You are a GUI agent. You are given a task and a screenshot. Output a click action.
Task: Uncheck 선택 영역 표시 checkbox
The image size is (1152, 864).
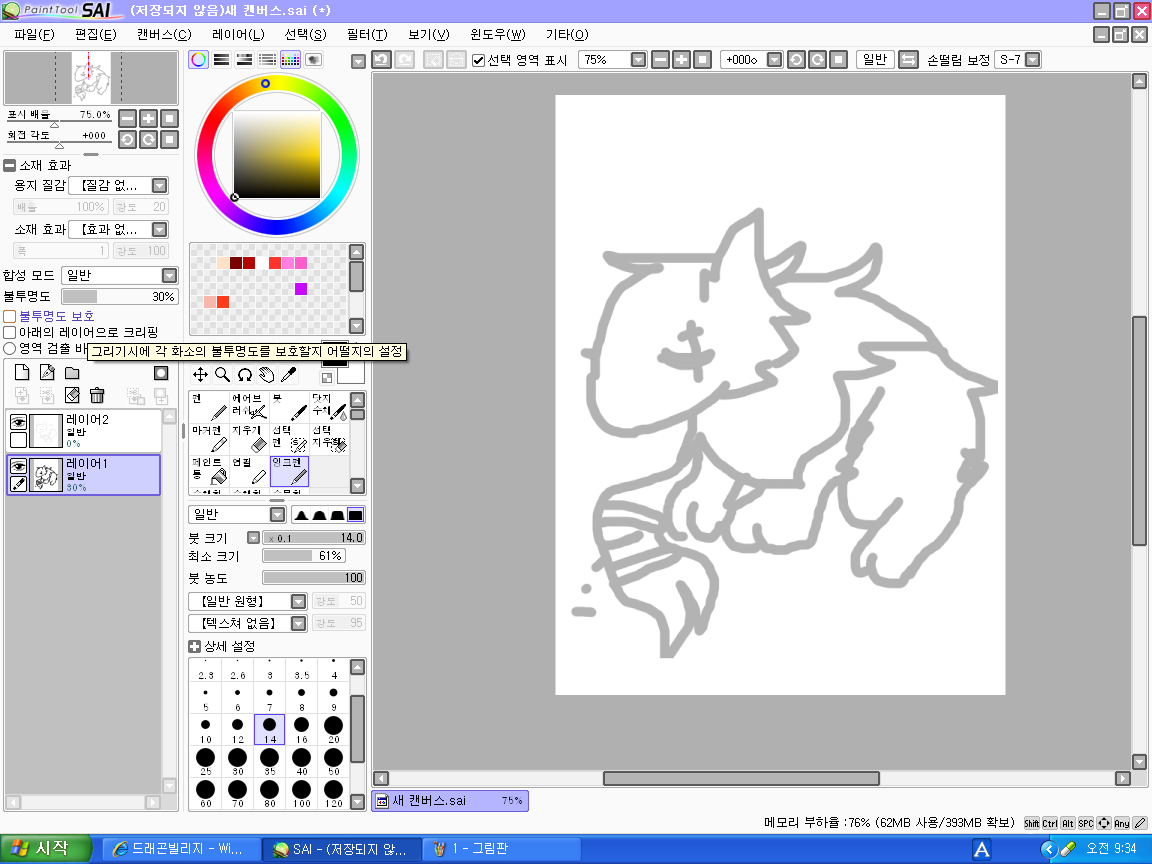478,60
